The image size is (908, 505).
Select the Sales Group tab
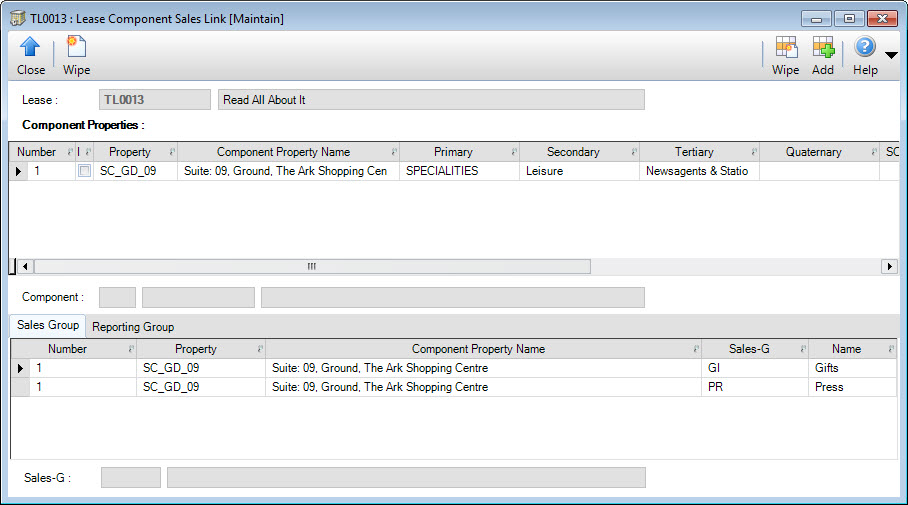click(x=48, y=325)
